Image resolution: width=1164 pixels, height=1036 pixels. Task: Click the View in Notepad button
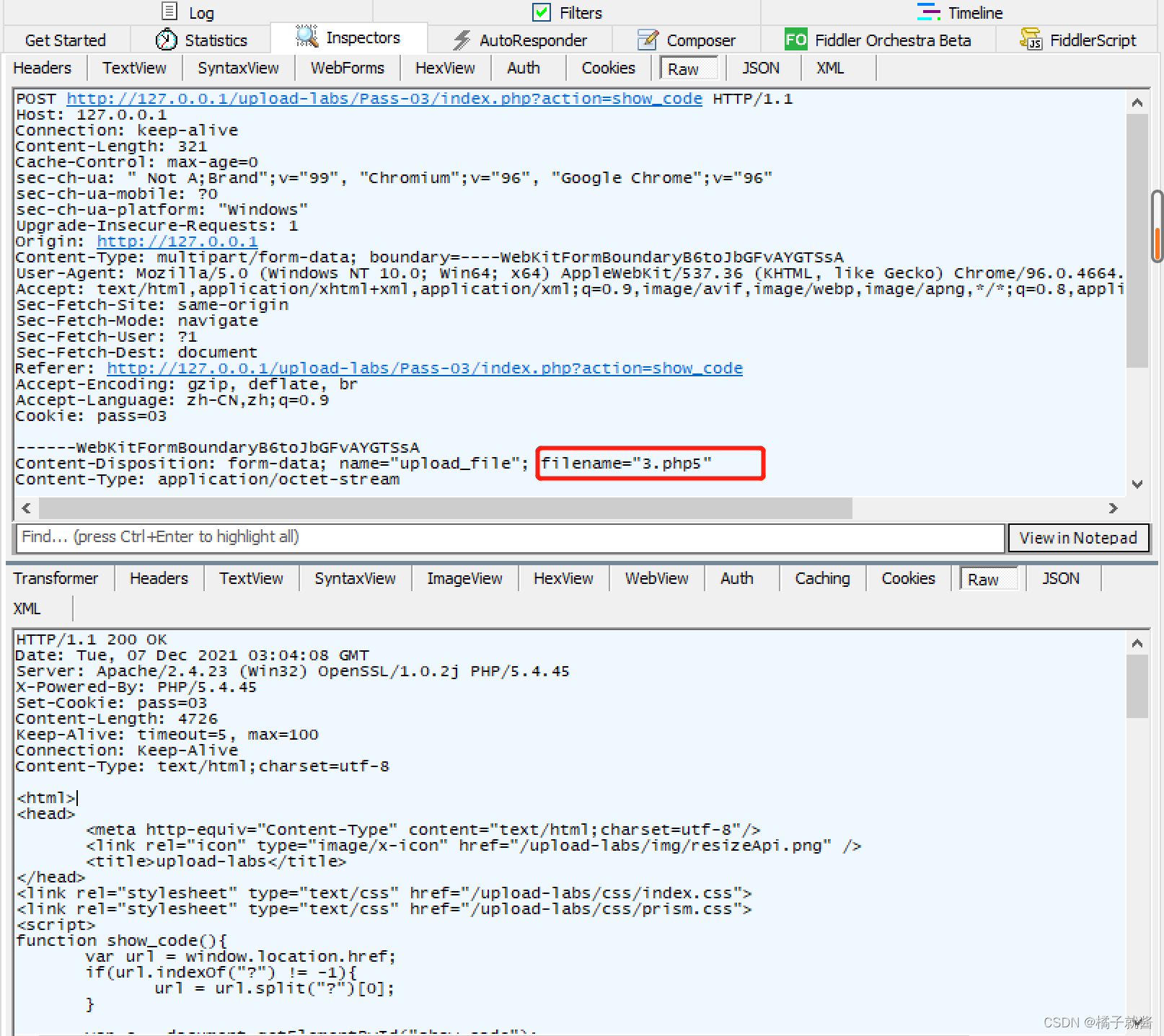tap(1078, 538)
